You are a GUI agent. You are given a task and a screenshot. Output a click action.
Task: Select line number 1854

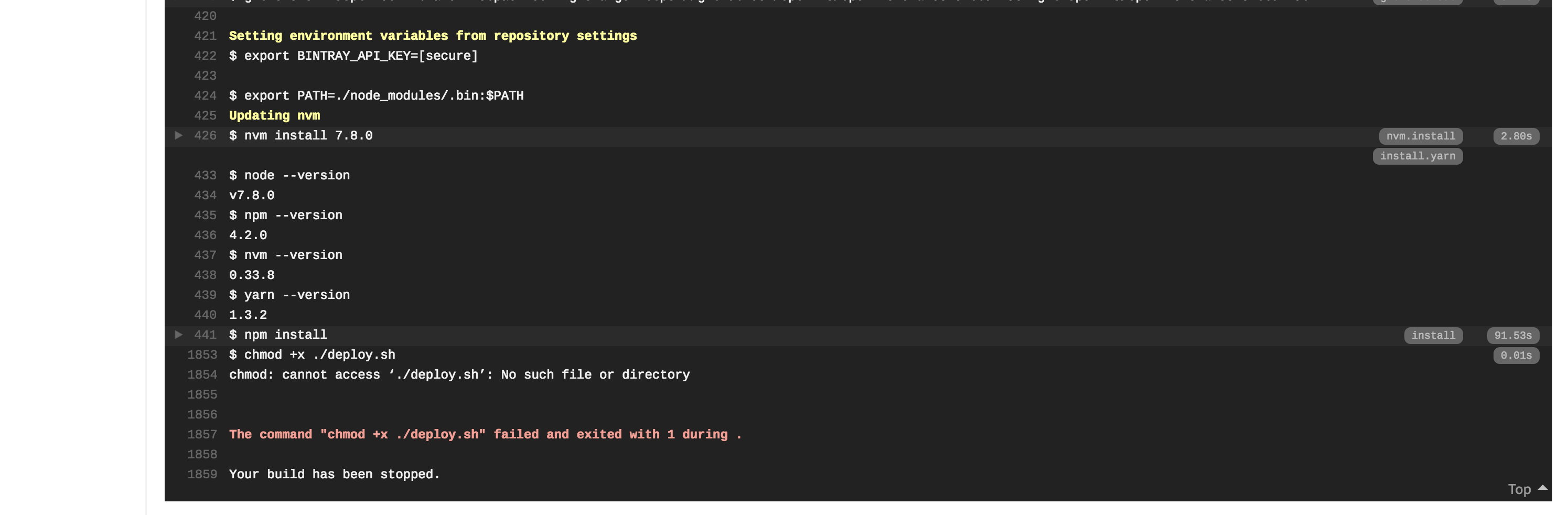(202, 375)
